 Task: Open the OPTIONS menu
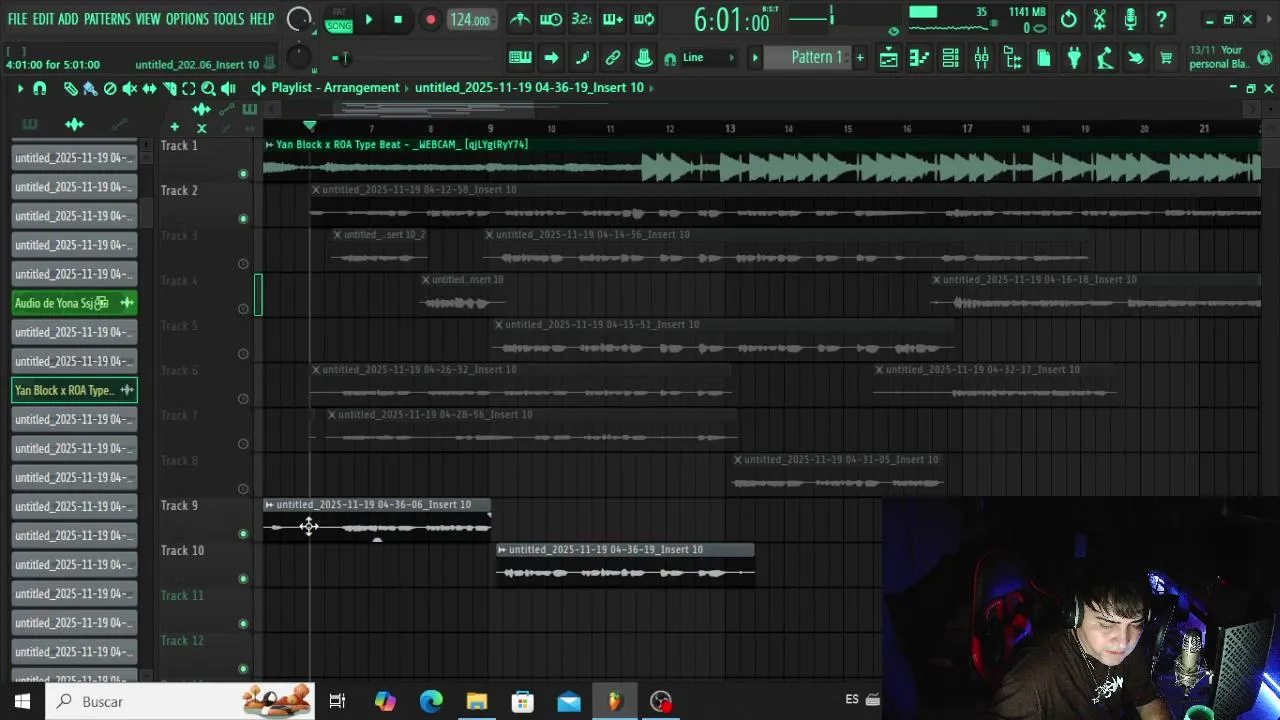click(187, 19)
